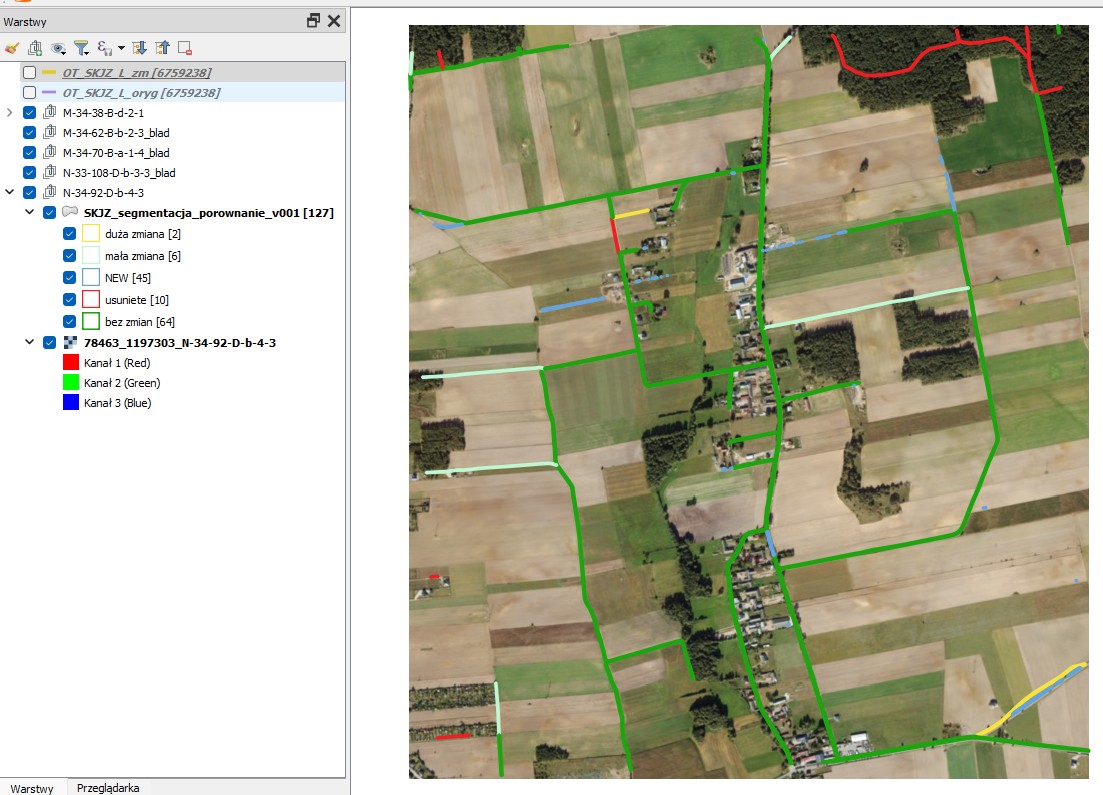Click the Expand All layers icon
Screen dimensions: 1103x795
coord(140,47)
